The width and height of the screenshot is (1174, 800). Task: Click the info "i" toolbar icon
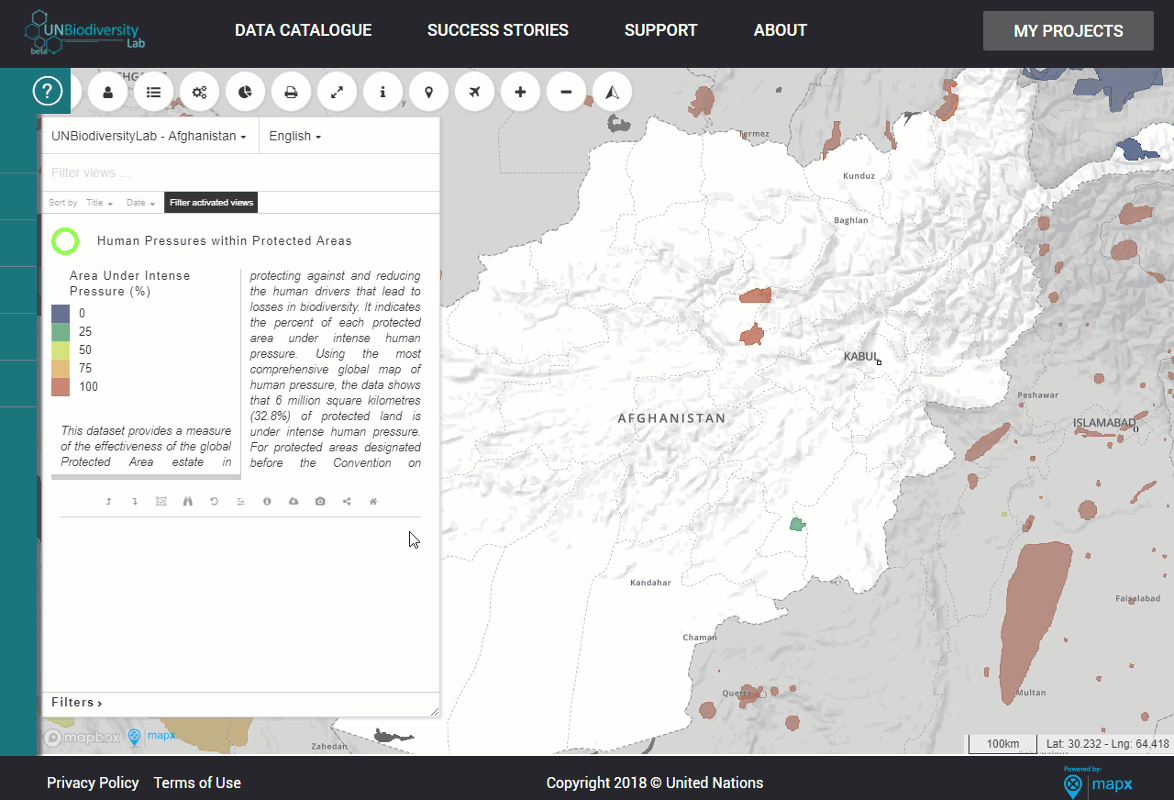point(383,92)
